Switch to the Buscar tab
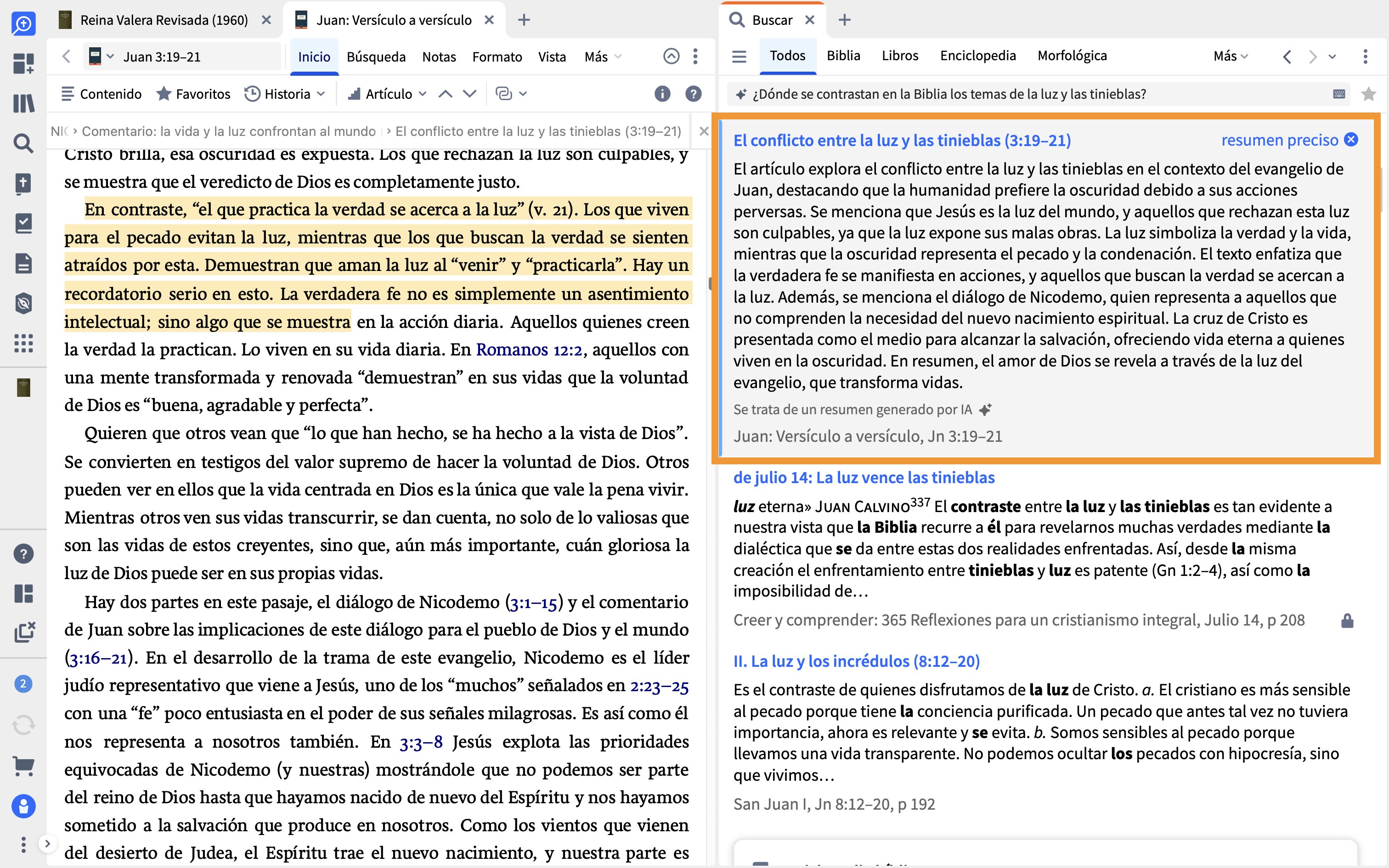Image resolution: width=1389 pixels, height=868 pixels. click(x=771, y=20)
